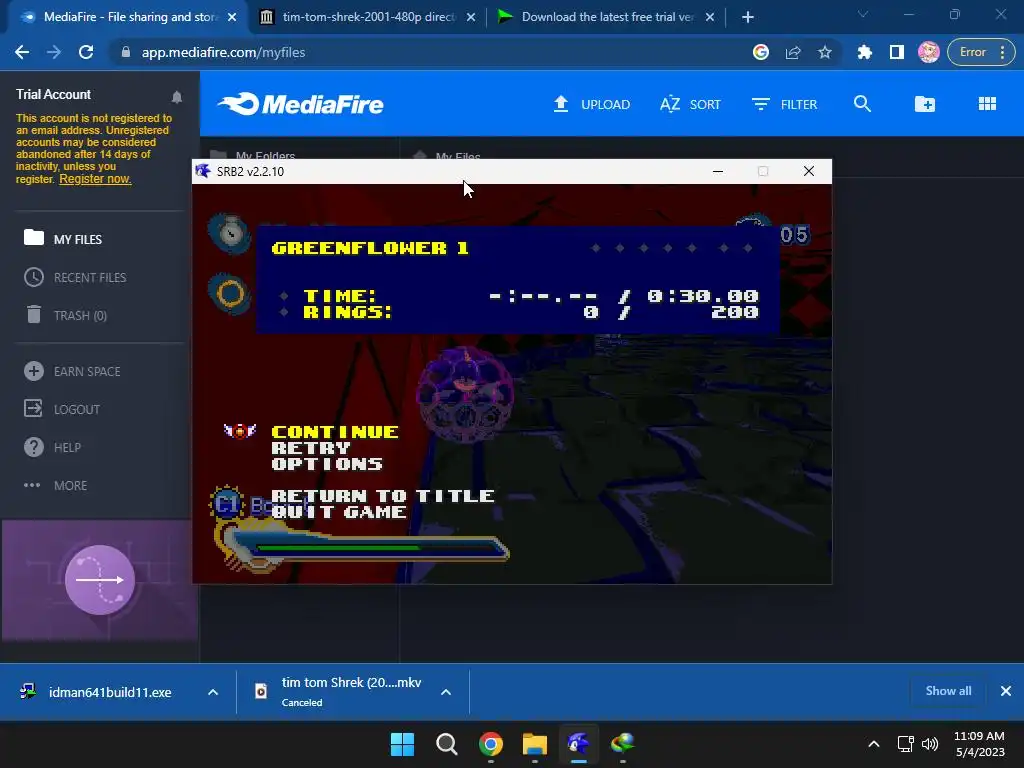Image resolution: width=1024 pixels, height=768 pixels.
Task: Click Show all downloads
Action: click(948, 691)
